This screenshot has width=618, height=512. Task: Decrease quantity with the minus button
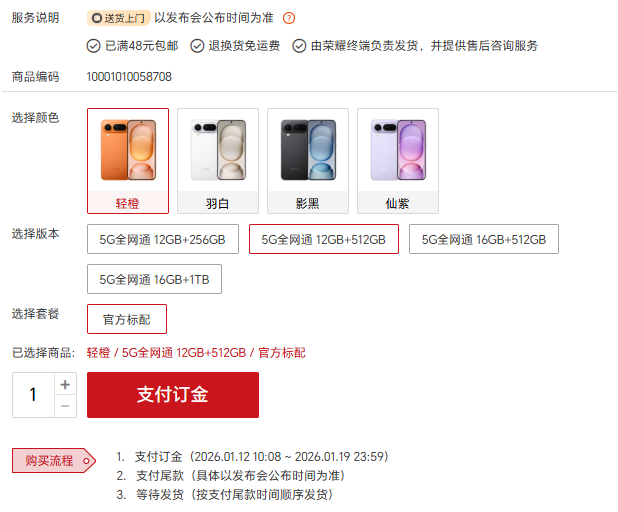coord(65,406)
